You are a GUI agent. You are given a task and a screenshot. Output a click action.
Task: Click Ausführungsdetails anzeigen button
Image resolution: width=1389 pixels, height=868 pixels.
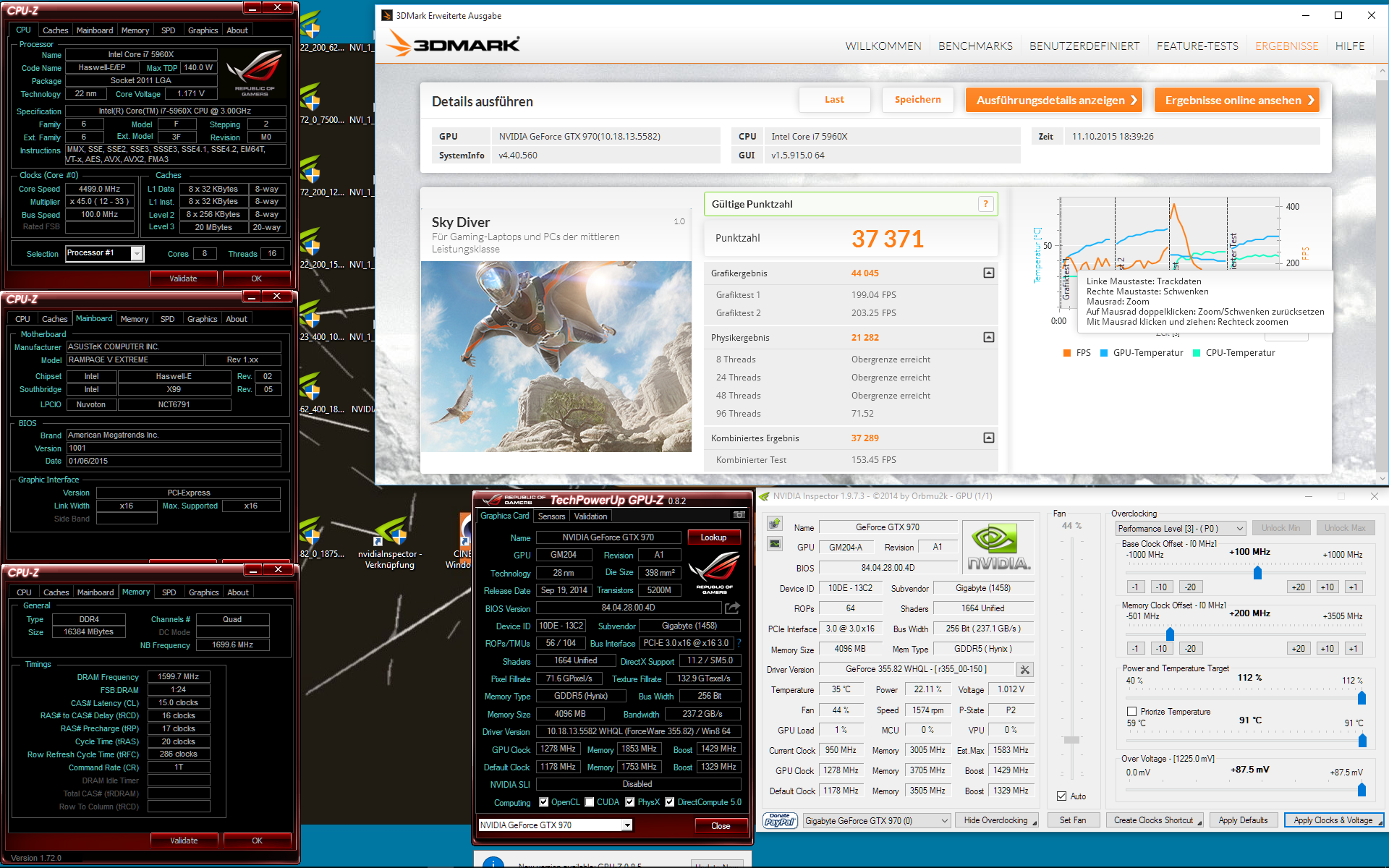coord(1054,100)
